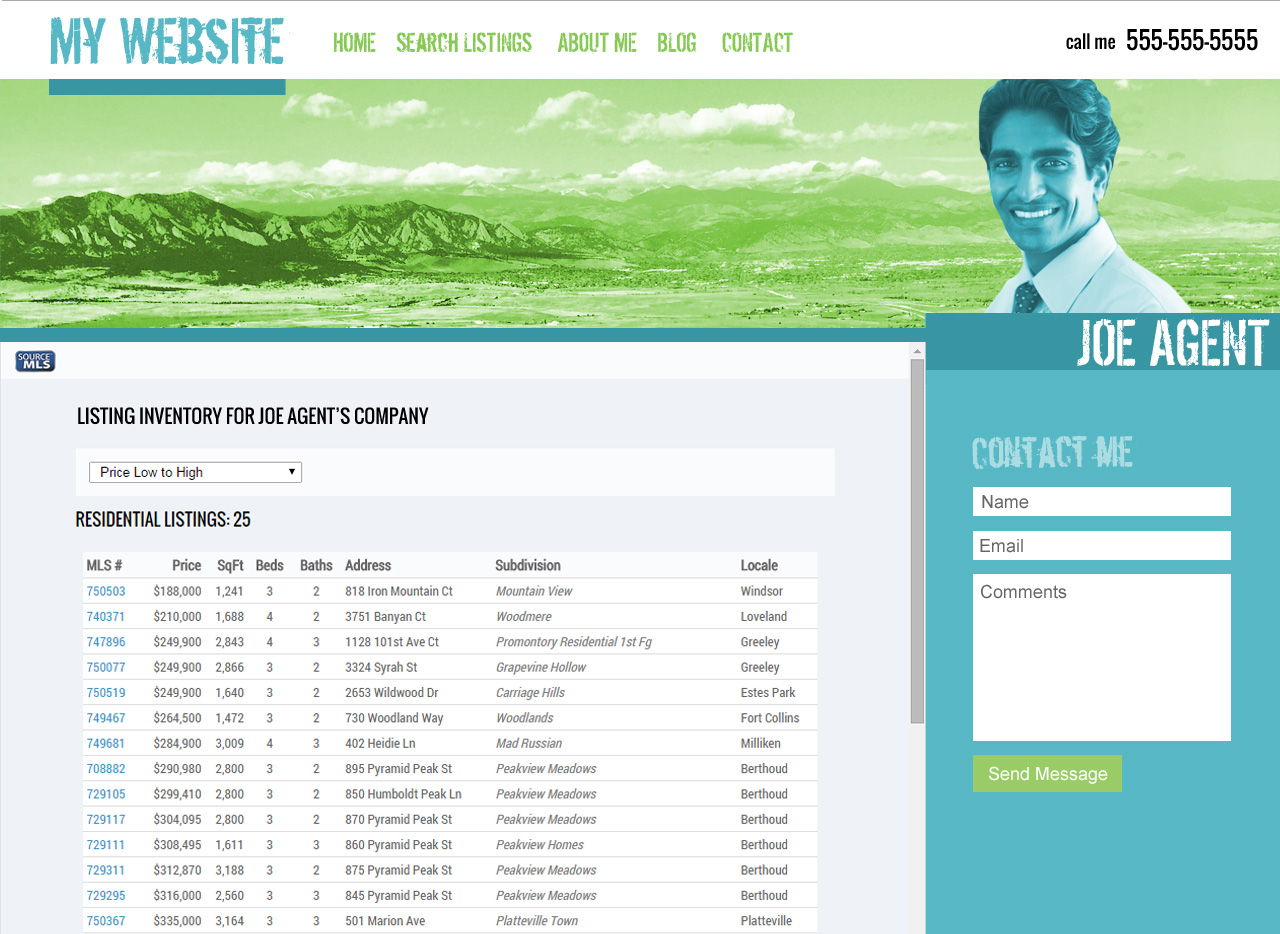Open the Blog menu link
This screenshot has width=1280, height=934.
pyautogui.click(x=677, y=43)
